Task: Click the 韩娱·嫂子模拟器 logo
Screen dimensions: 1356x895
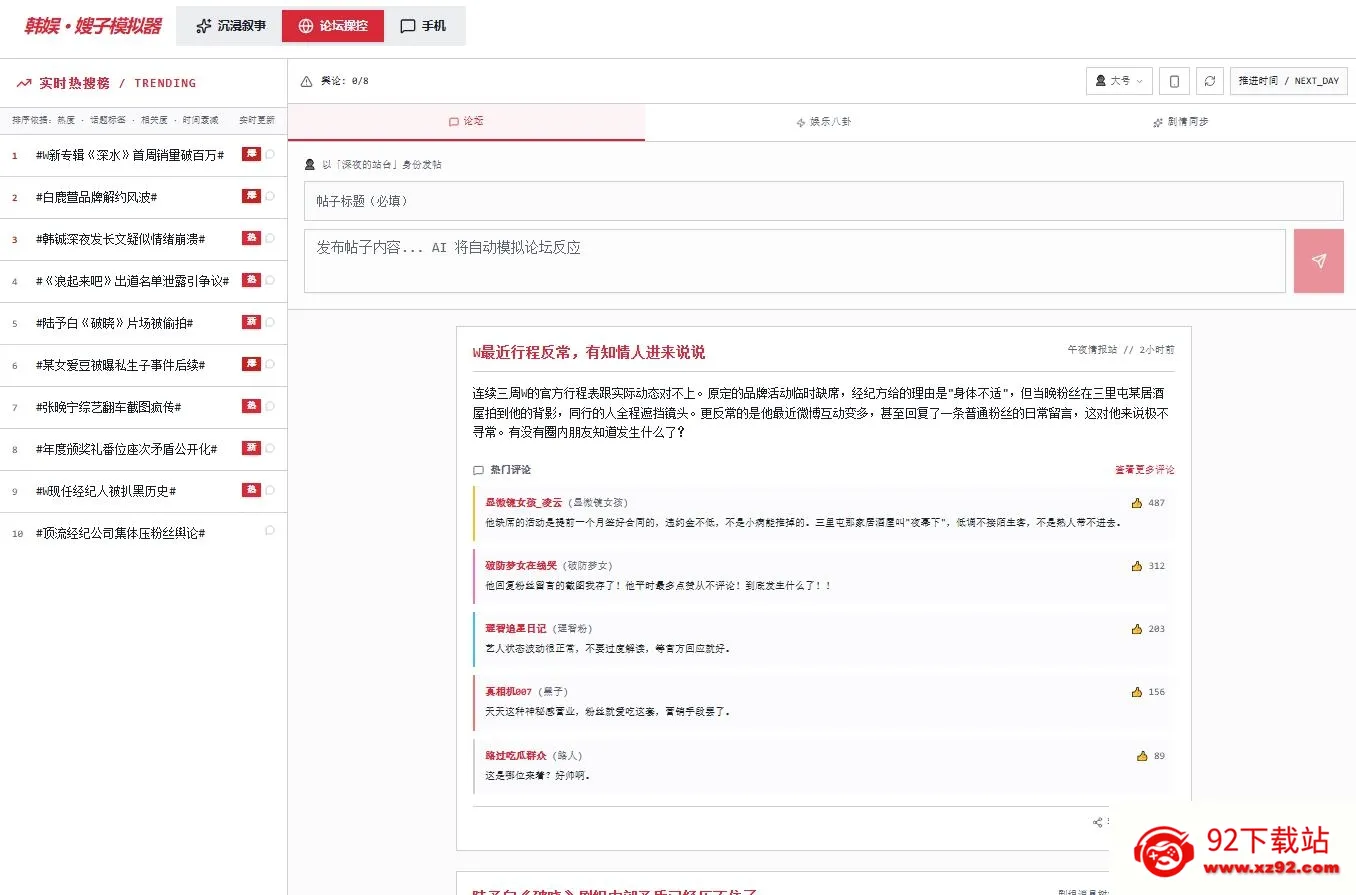Action: [92, 26]
